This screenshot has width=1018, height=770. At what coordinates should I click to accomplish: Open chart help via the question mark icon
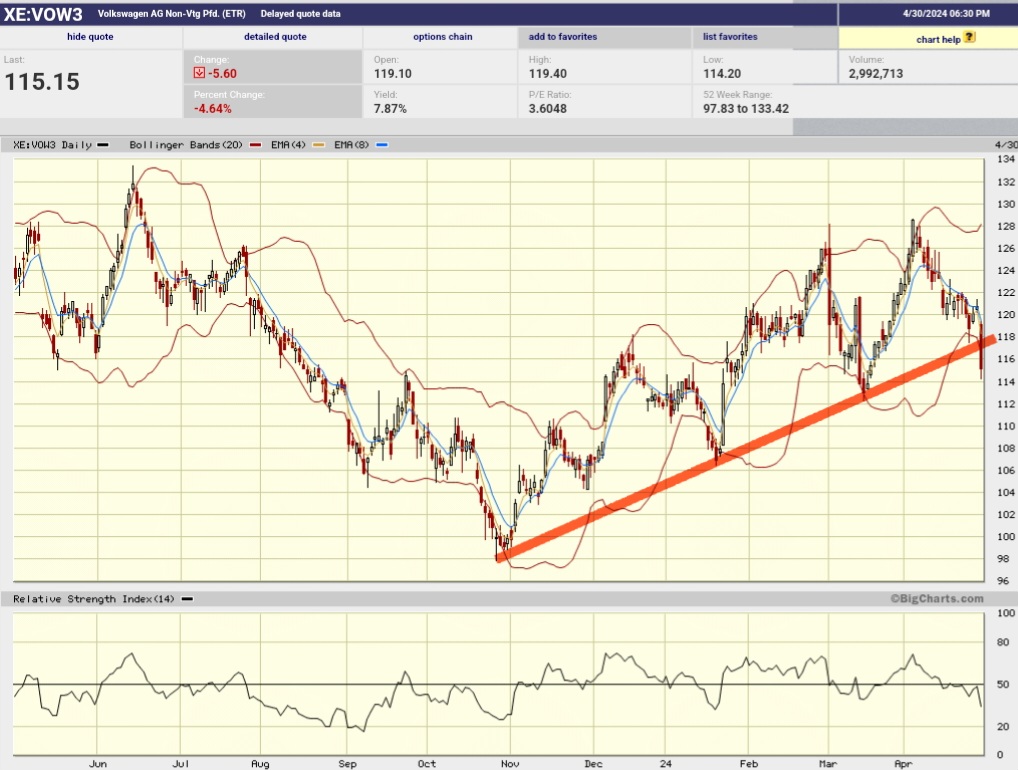pyautogui.click(x=968, y=37)
